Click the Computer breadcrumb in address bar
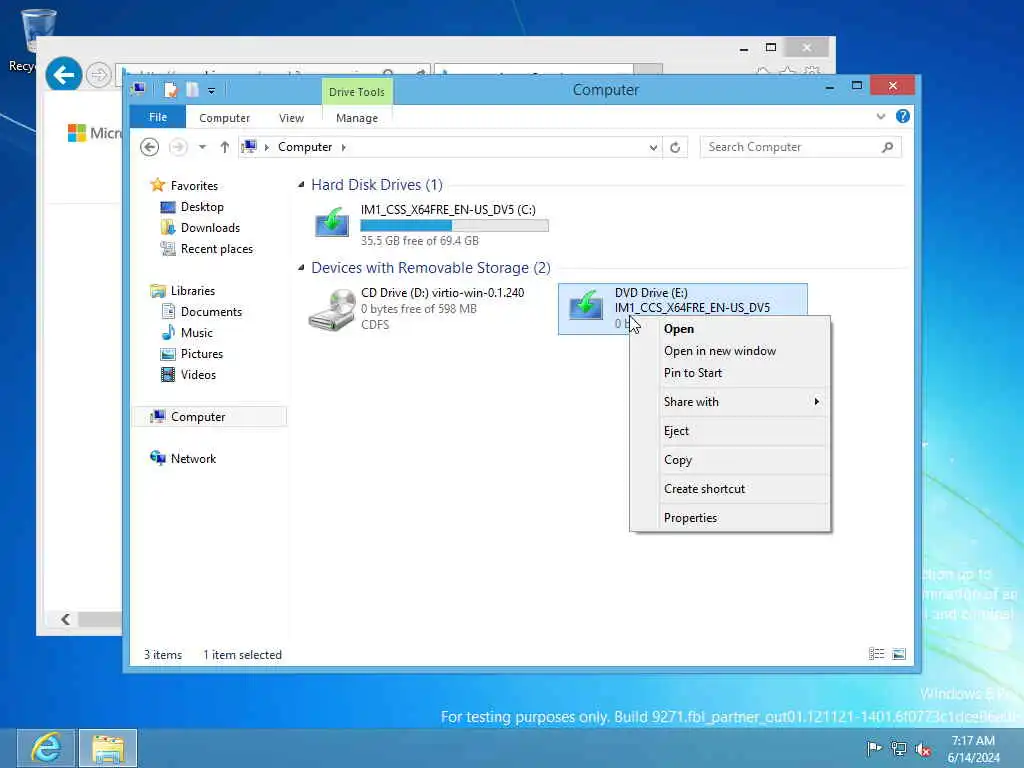1024x768 pixels. pyautogui.click(x=305, y=147)
